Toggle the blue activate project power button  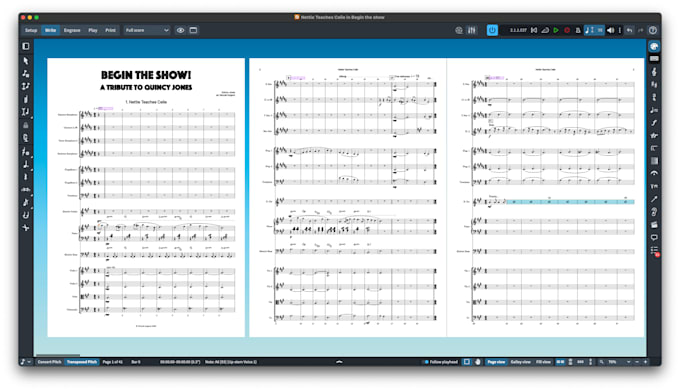click(492, 30)
